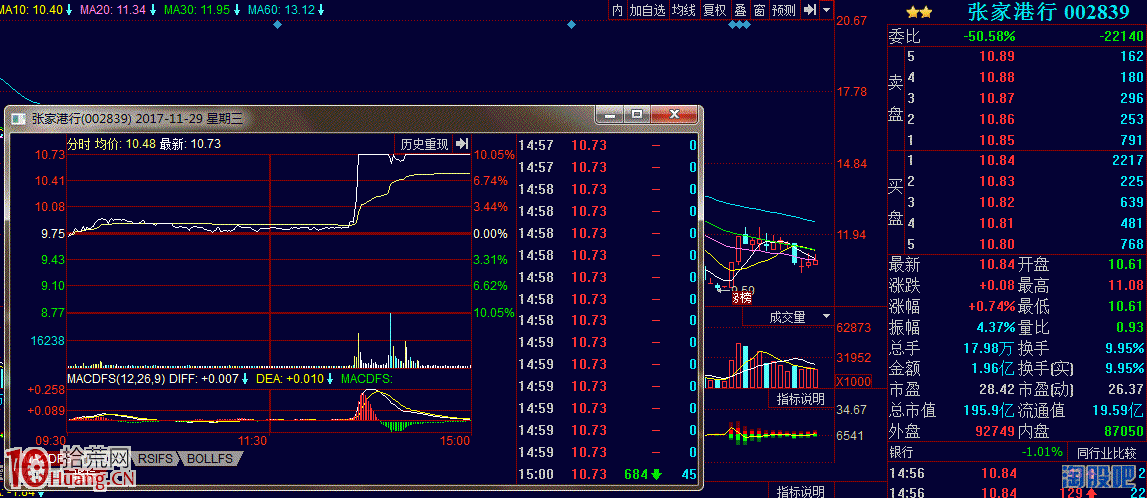The height and width of the screenshot is (498, 1147).
Task: Open the top toolbar dropdown triangle
Action: tap(826, 10)
